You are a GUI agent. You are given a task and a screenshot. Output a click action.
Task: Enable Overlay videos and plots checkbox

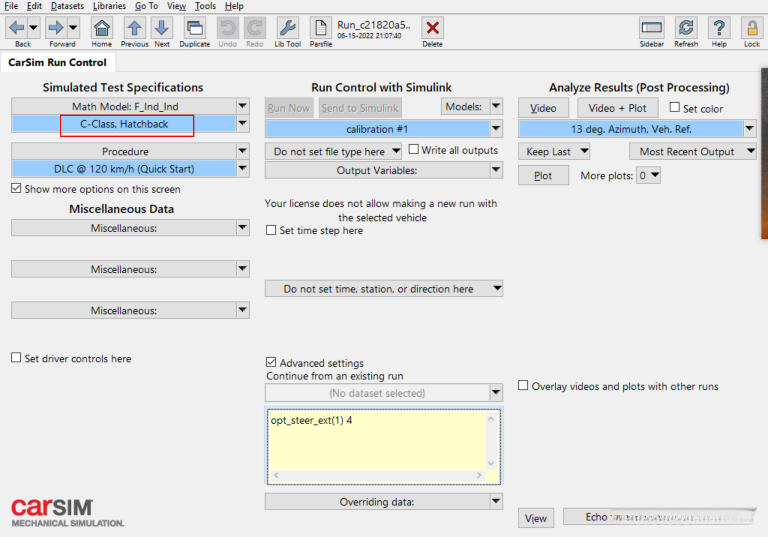tap(523, 386)
